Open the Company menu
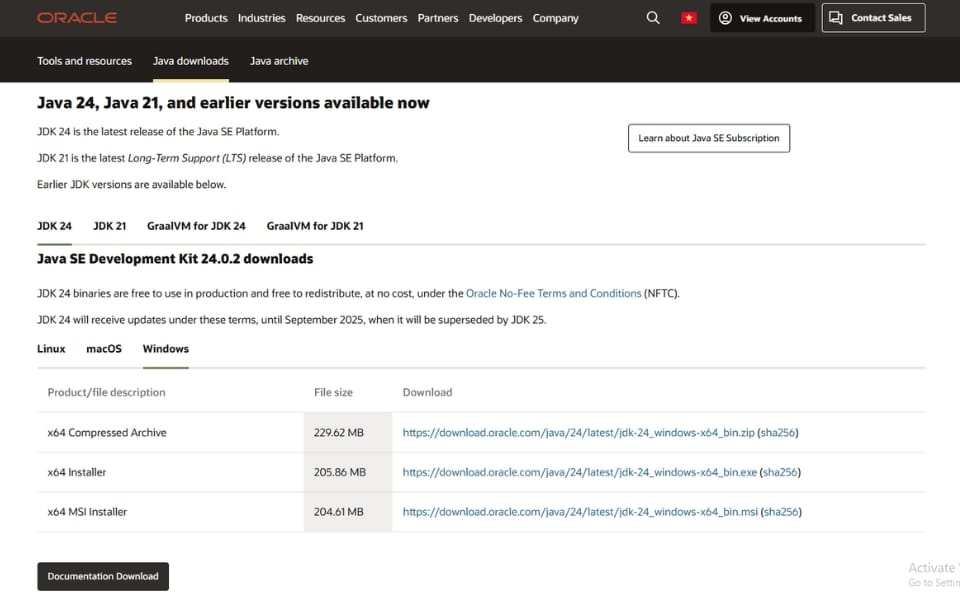 (x=555, y=18)
